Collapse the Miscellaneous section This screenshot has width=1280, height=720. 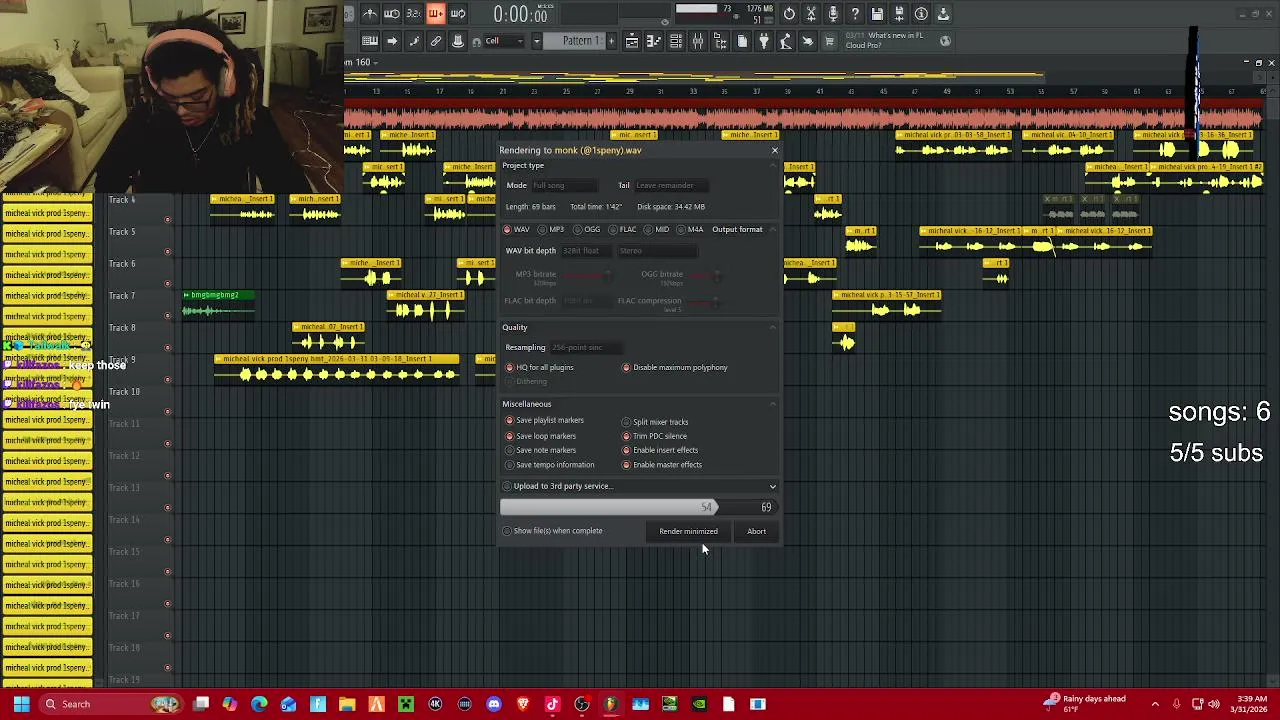click(773, 404)
